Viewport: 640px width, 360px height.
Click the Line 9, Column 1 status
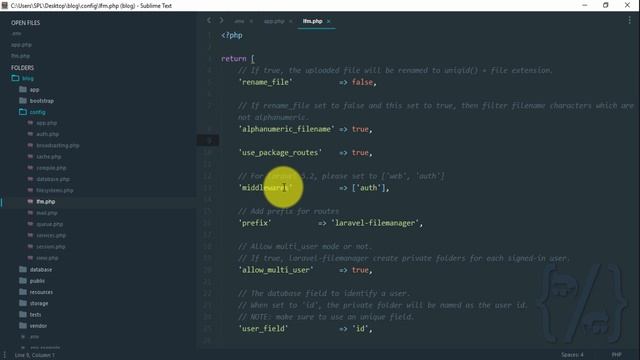point(34,355)
